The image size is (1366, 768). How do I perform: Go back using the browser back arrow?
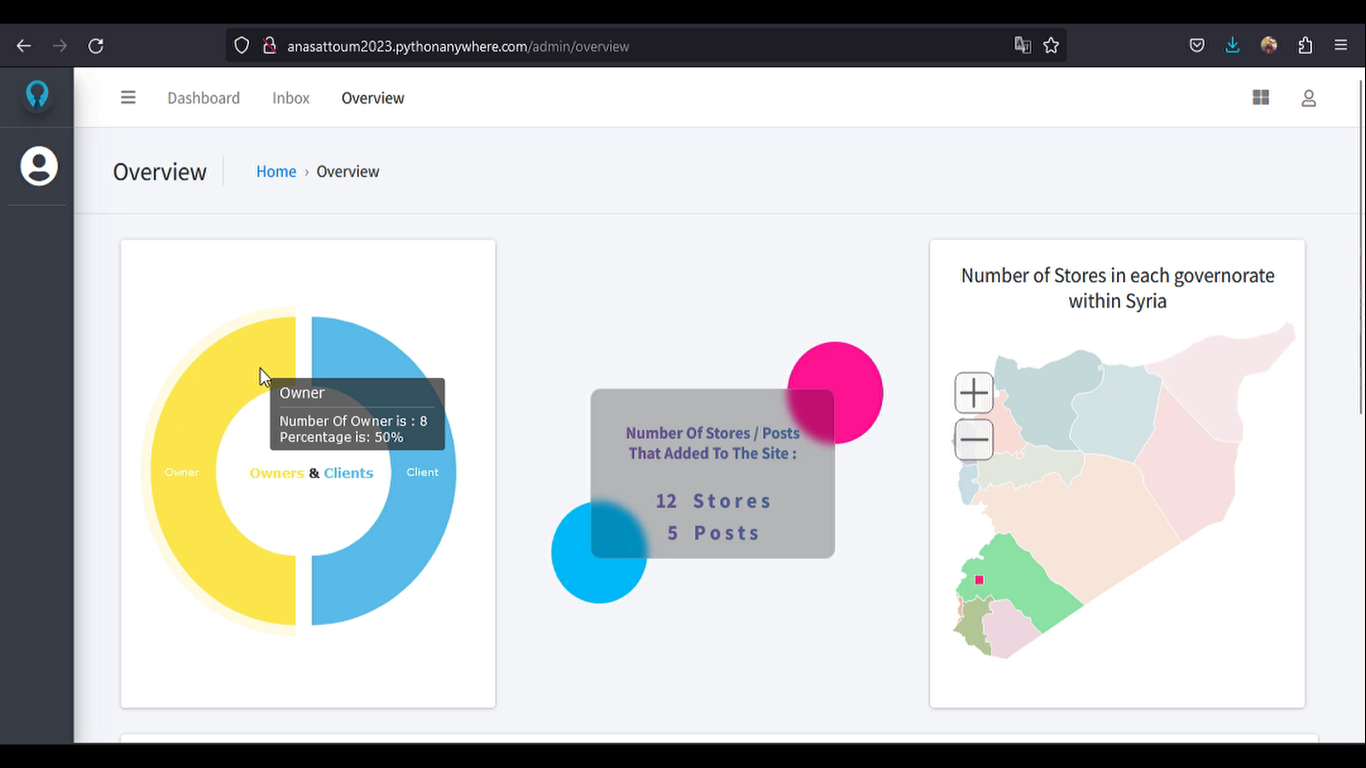coord(24,46)
